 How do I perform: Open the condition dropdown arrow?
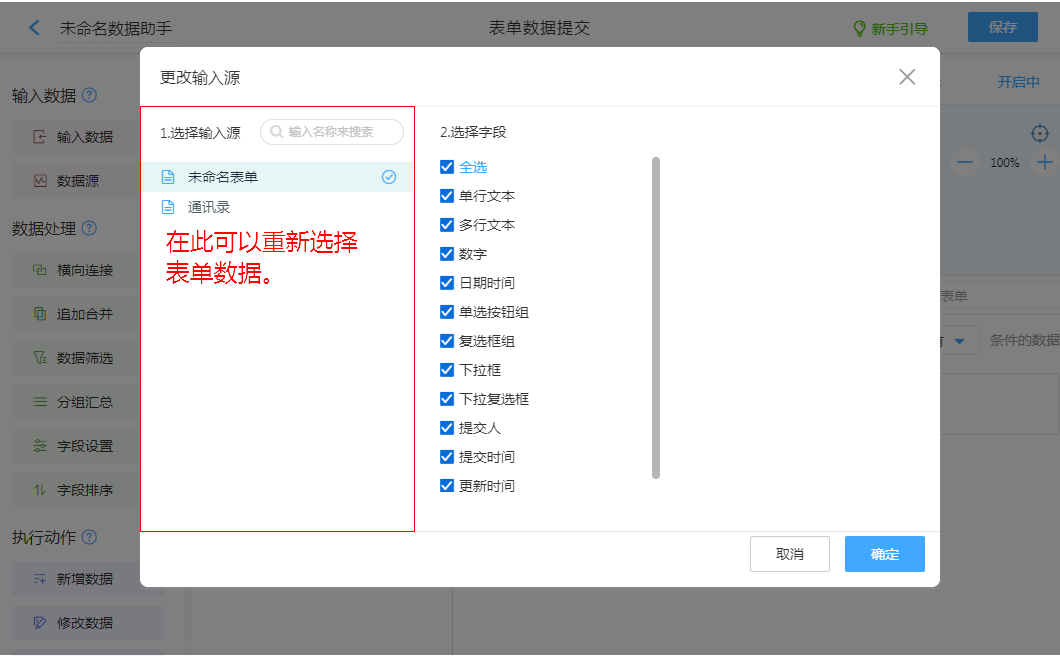coord(960,341)
